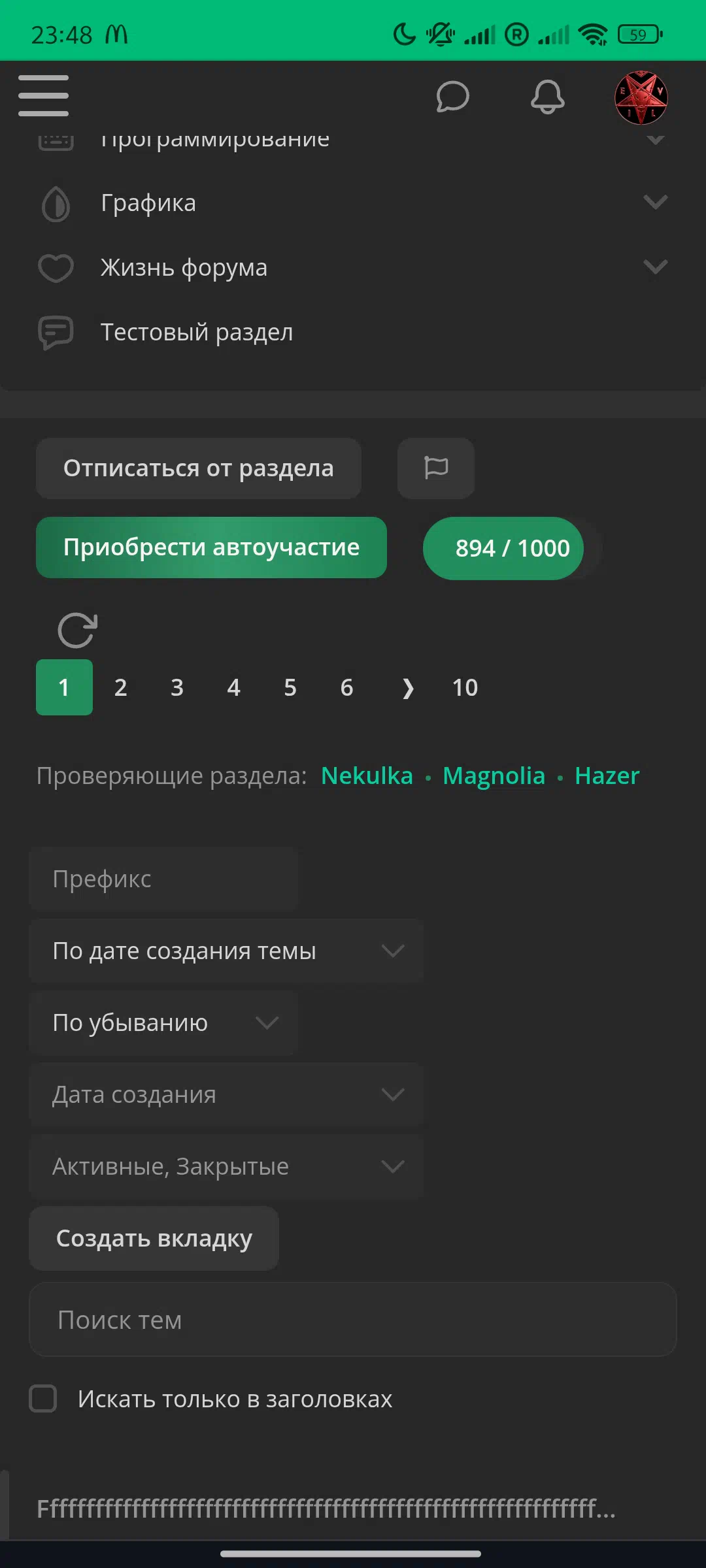Open the conversations chat bubble icon
Screen dimensions: 706x1568
(x=452, y=97)
